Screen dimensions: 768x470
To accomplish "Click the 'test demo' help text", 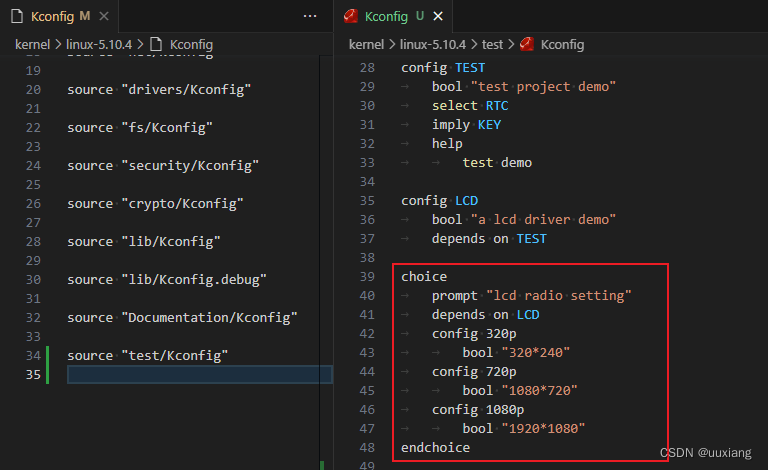I will (497, 163).
